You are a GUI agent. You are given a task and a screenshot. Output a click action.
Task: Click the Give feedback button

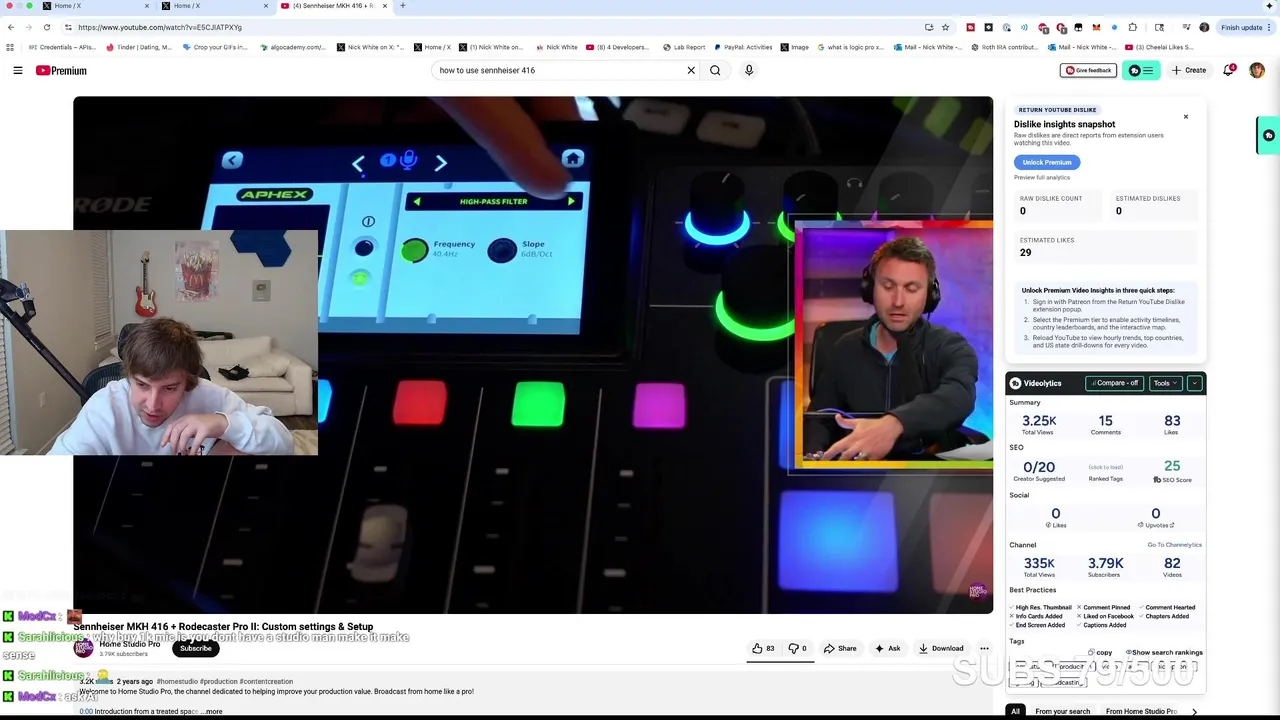click(x=1088, y=70)
